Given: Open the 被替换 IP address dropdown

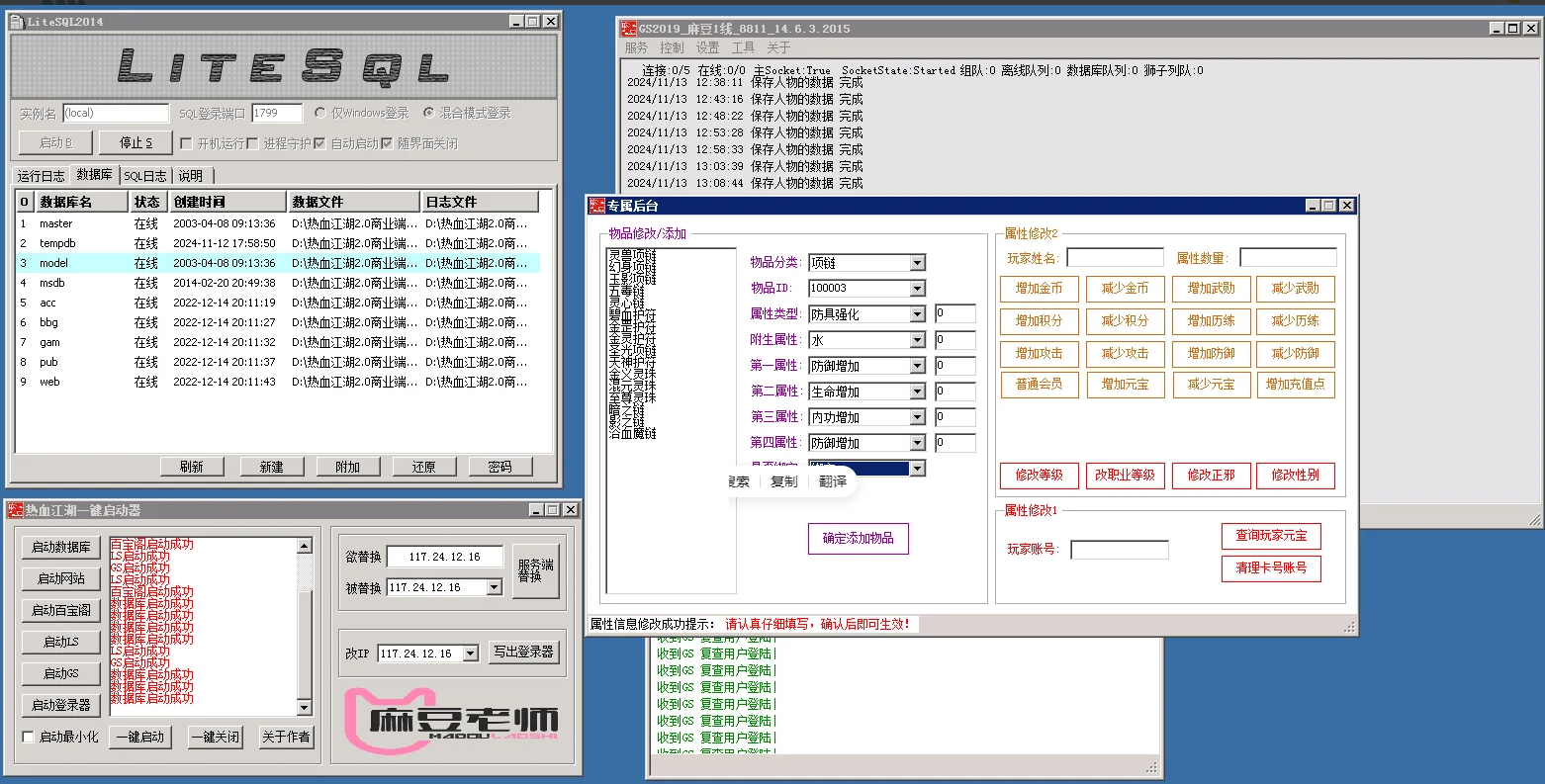Looking at the screenshot, I should (494, 586).
